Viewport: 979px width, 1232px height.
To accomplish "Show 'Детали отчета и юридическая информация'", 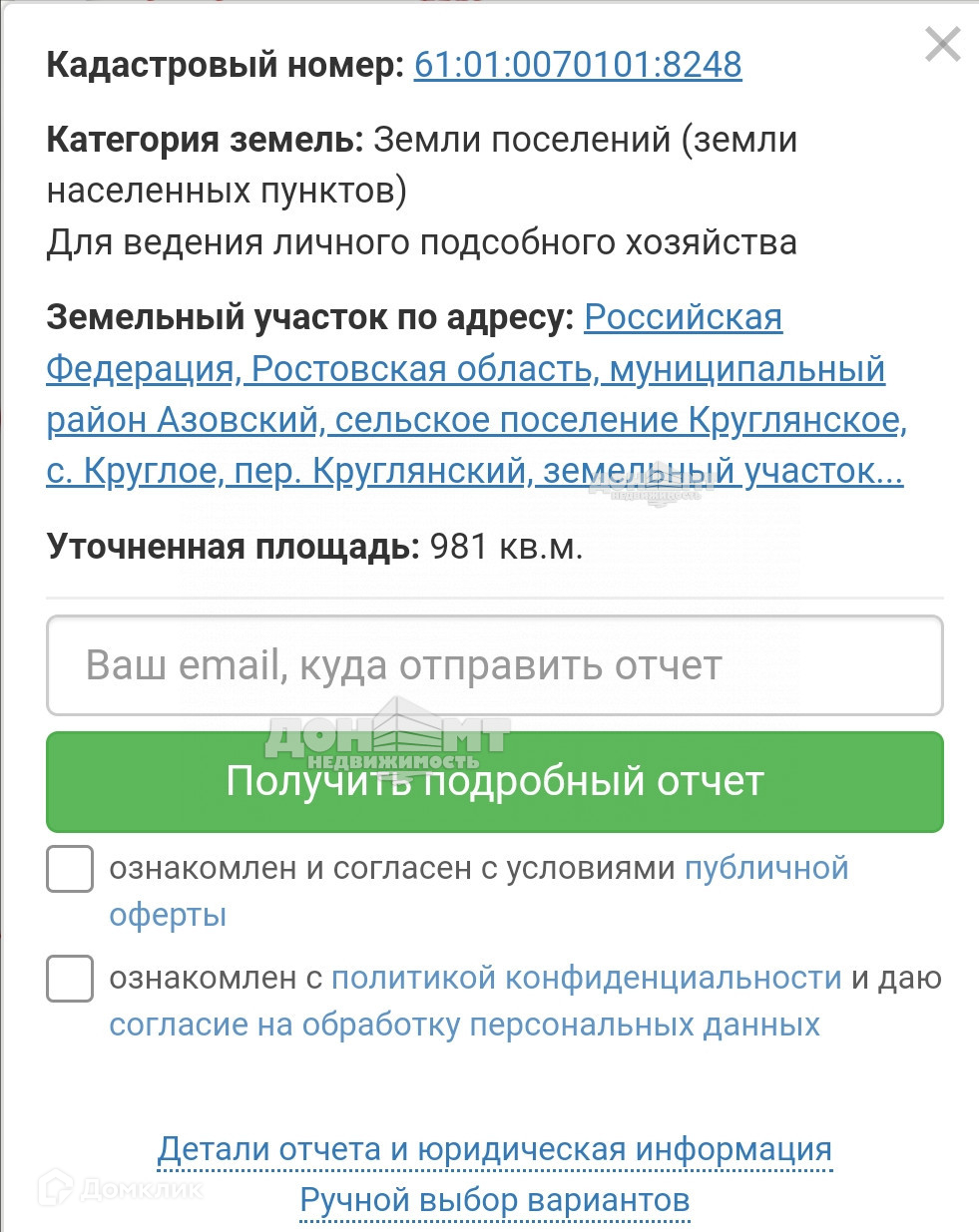I will [x=494, y=1149].
